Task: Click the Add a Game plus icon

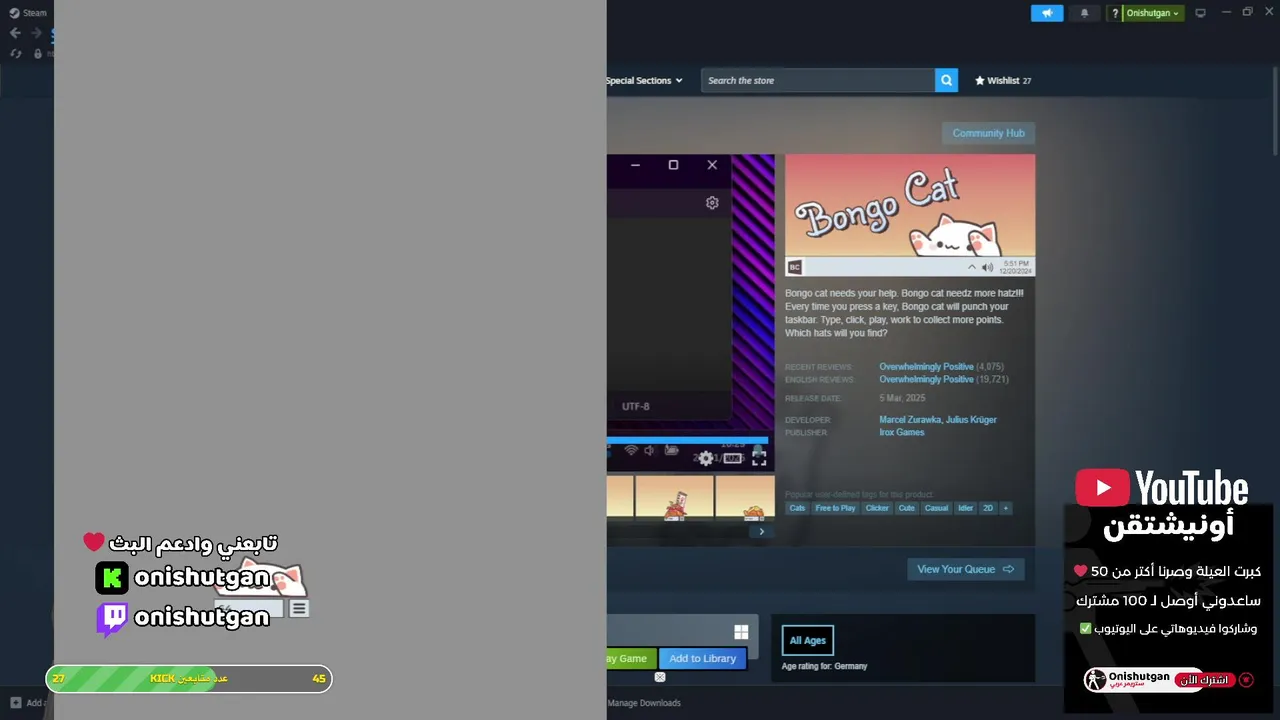Action: pos(15,703)
